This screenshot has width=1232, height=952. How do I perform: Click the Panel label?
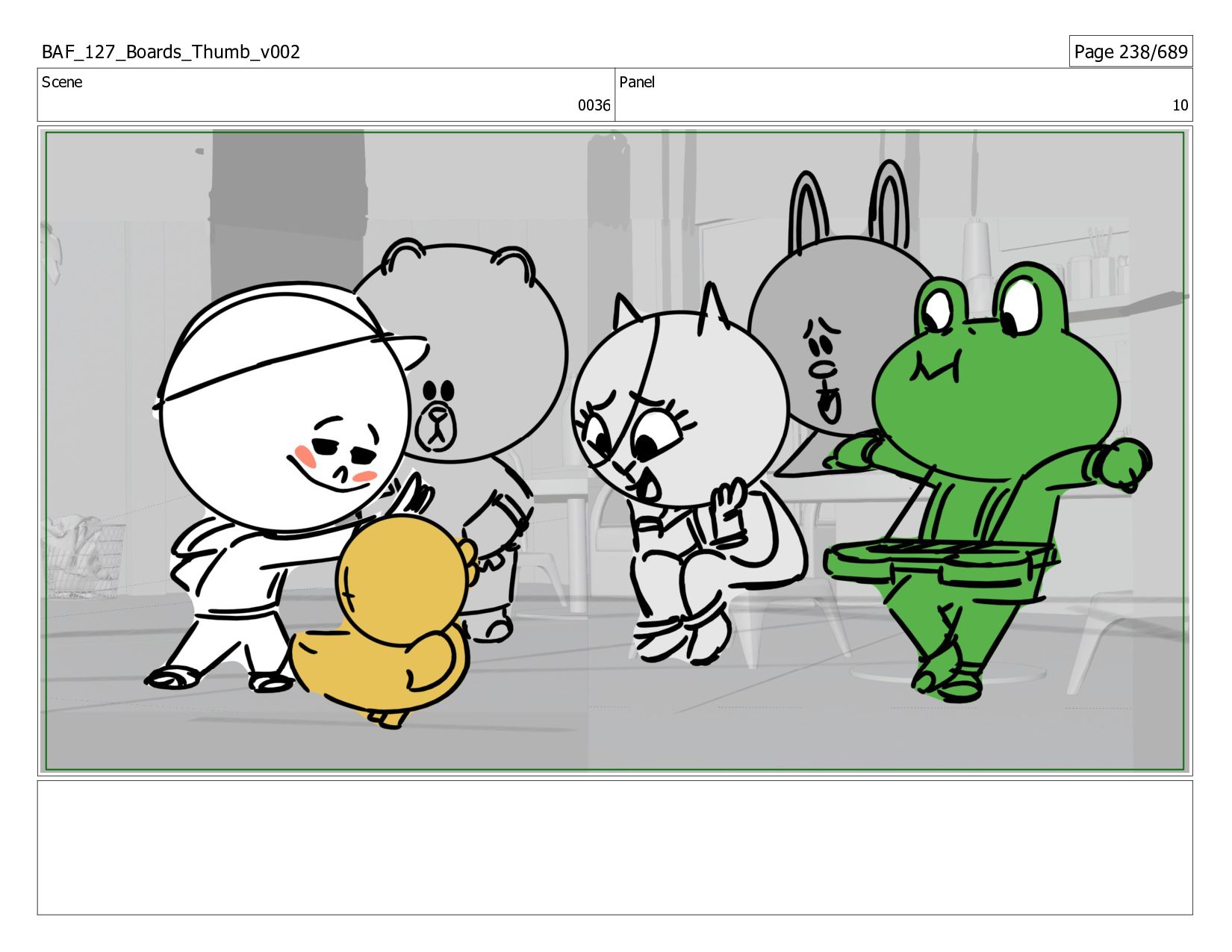[637, 82]
